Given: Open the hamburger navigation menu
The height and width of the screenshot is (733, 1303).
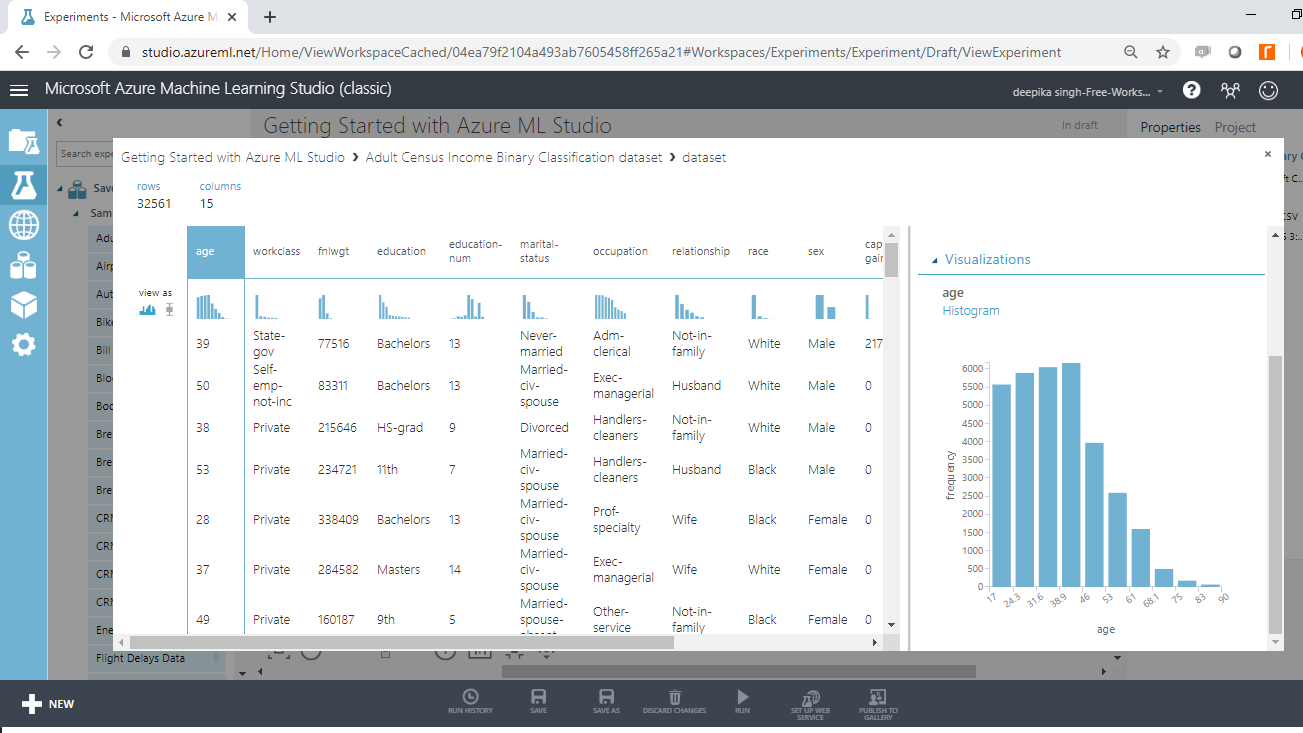Looking at the screenshot, I should coord(19,90).
